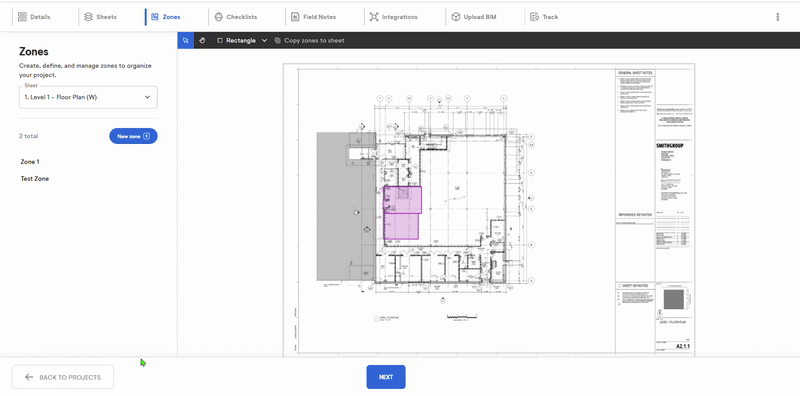Click the copy icon beside Copy zones
Viewport: 800px width, 396px height.
[x=278, y=40]
